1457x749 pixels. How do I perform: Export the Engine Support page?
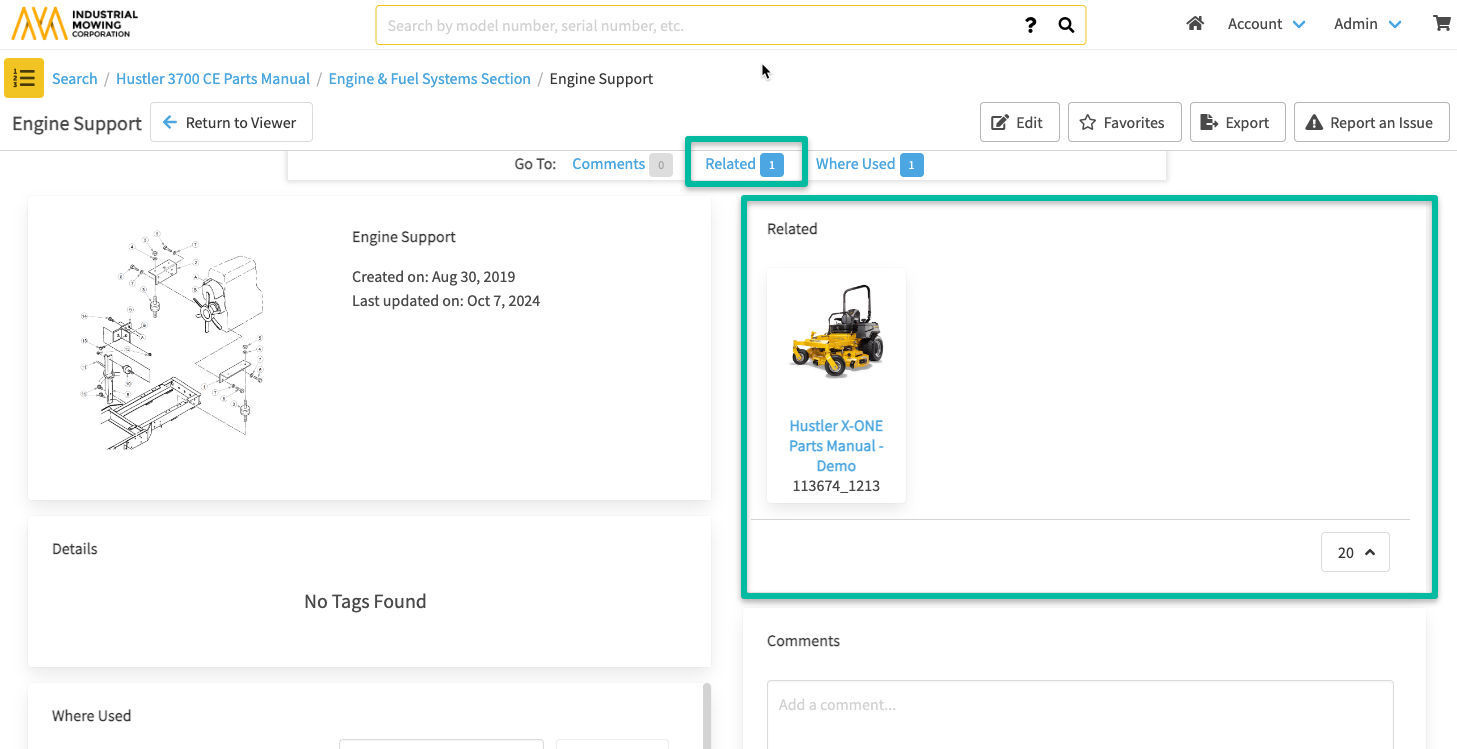click(1235, 123)
